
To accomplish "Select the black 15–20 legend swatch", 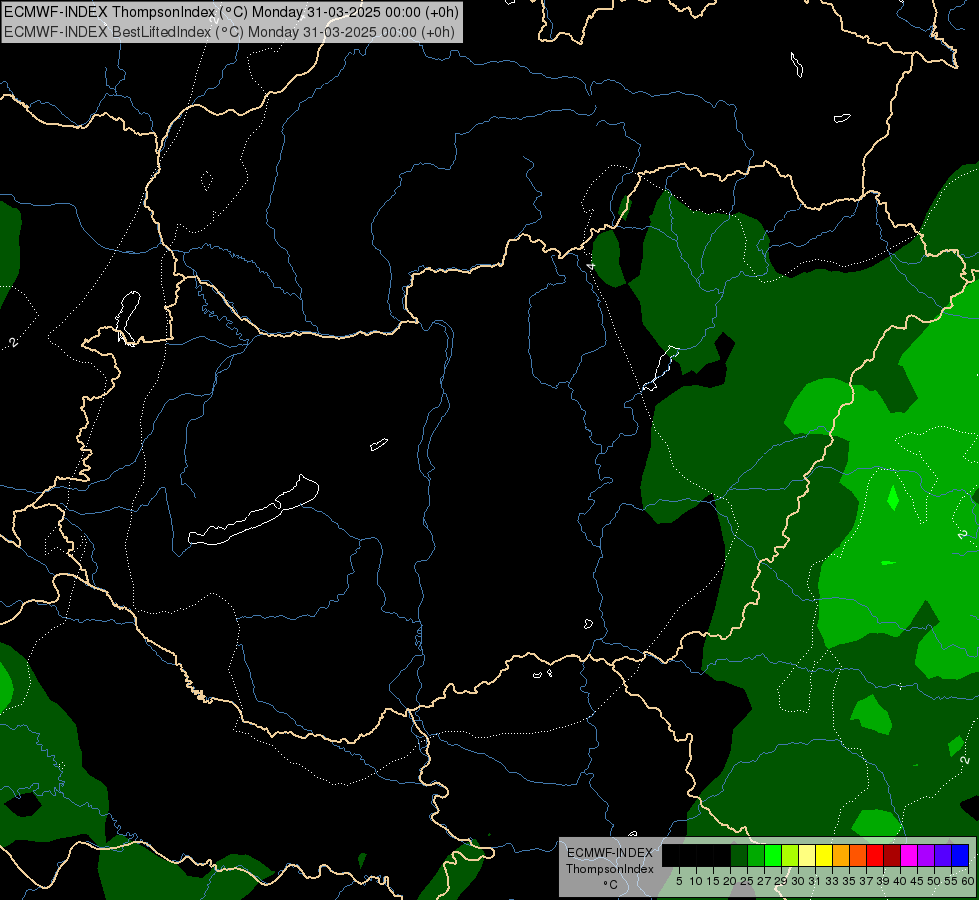I will (722, 855).
